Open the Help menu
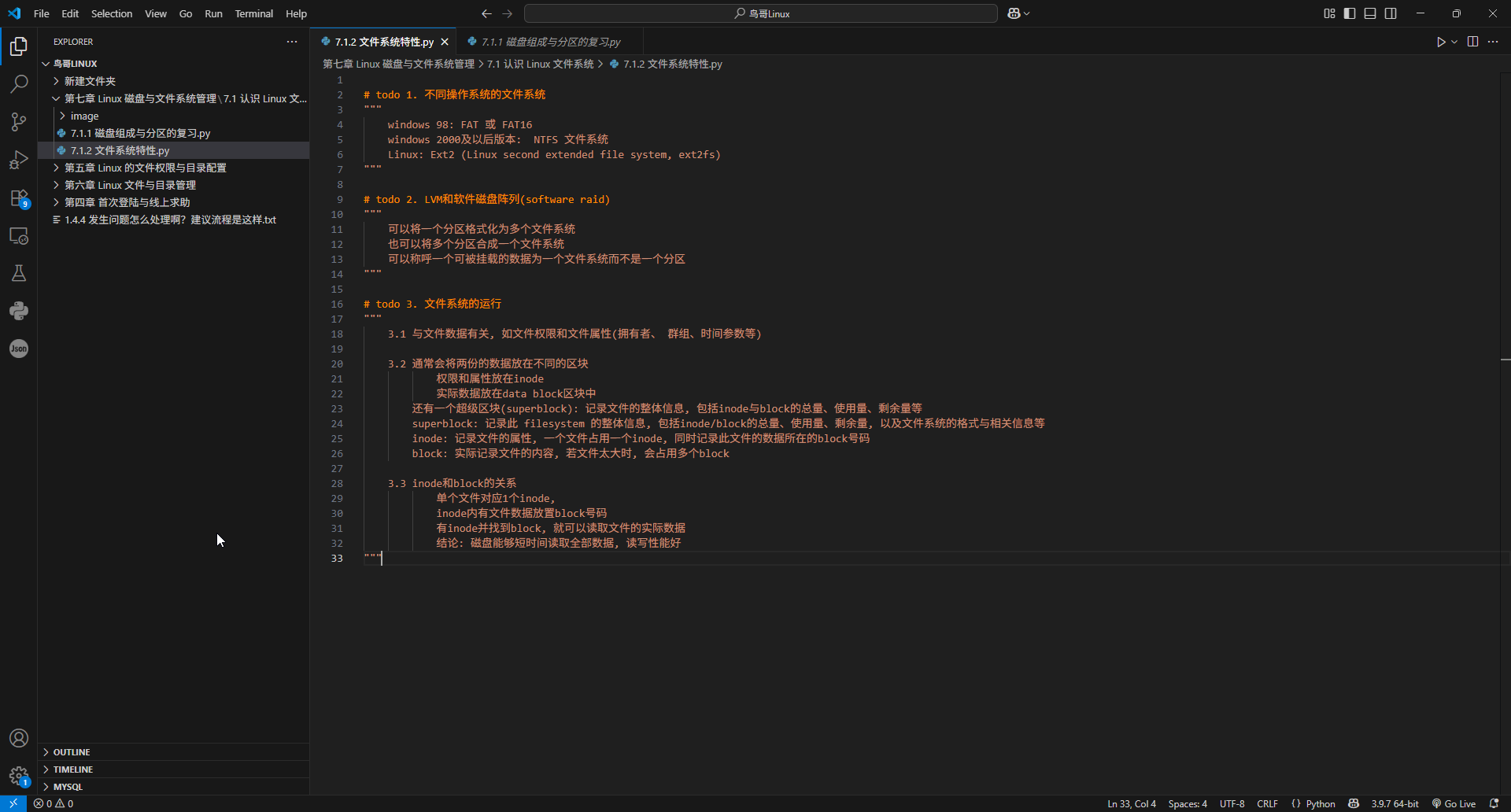 click(x=296, y=13)
